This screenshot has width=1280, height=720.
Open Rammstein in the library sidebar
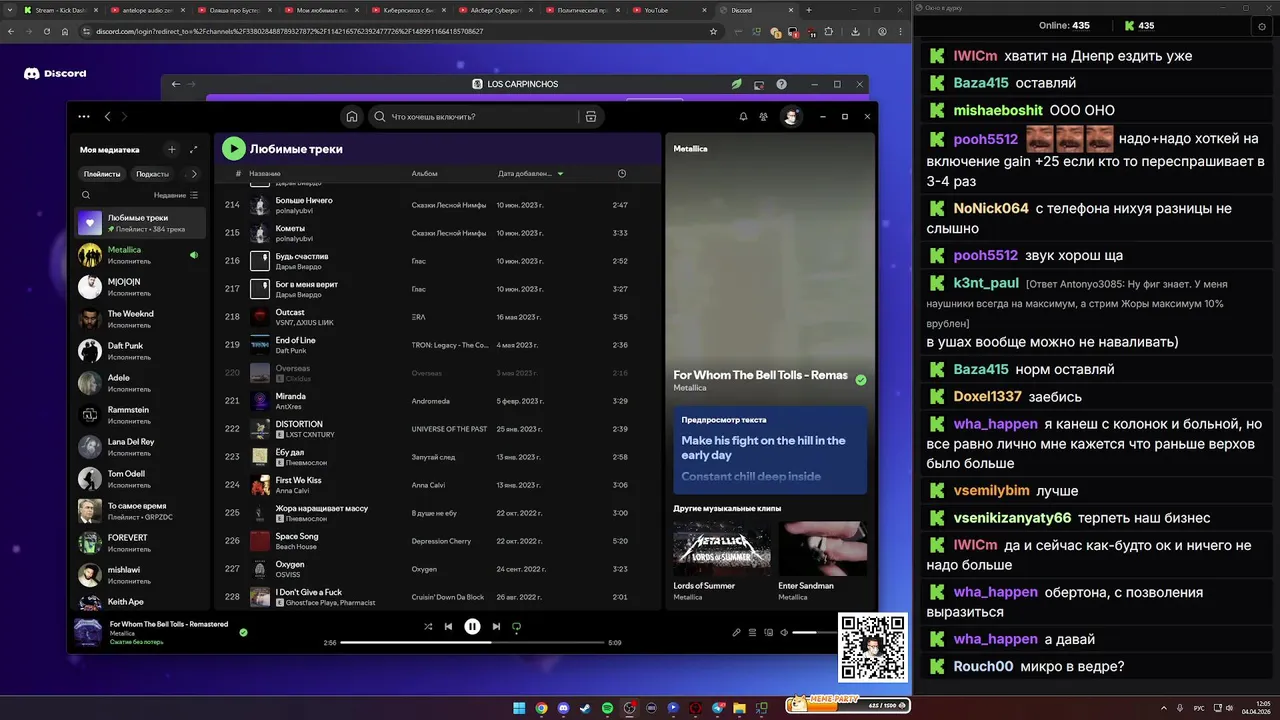[140, 414]
